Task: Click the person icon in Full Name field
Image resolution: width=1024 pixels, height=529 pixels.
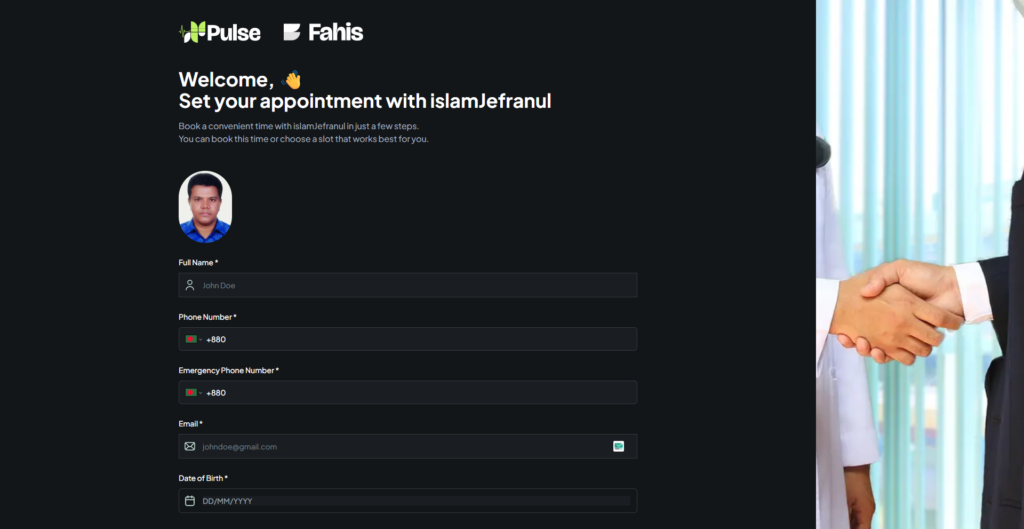Action: tap(190, 285)
